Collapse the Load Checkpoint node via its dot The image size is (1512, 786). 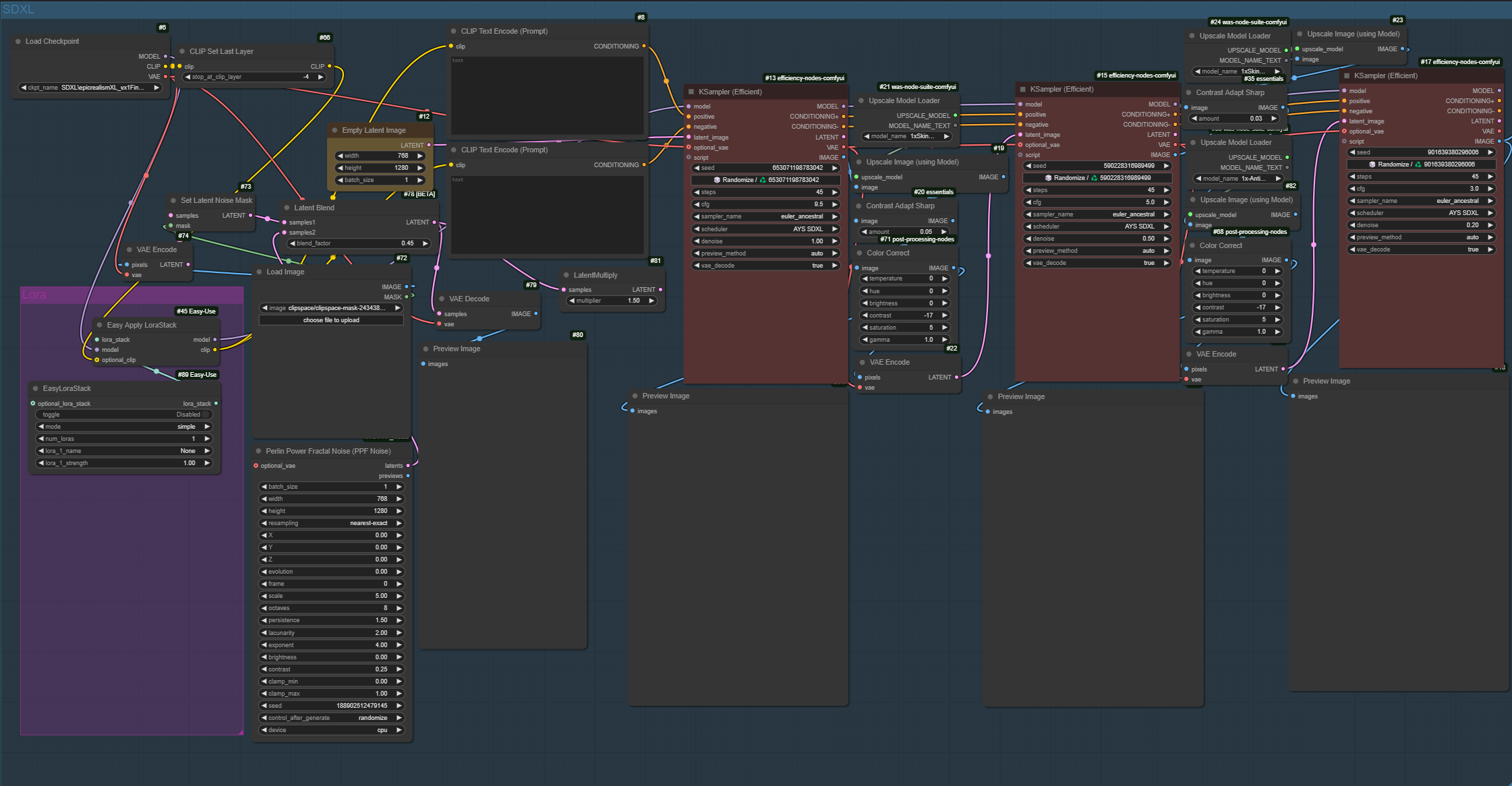tap(18, 42)
